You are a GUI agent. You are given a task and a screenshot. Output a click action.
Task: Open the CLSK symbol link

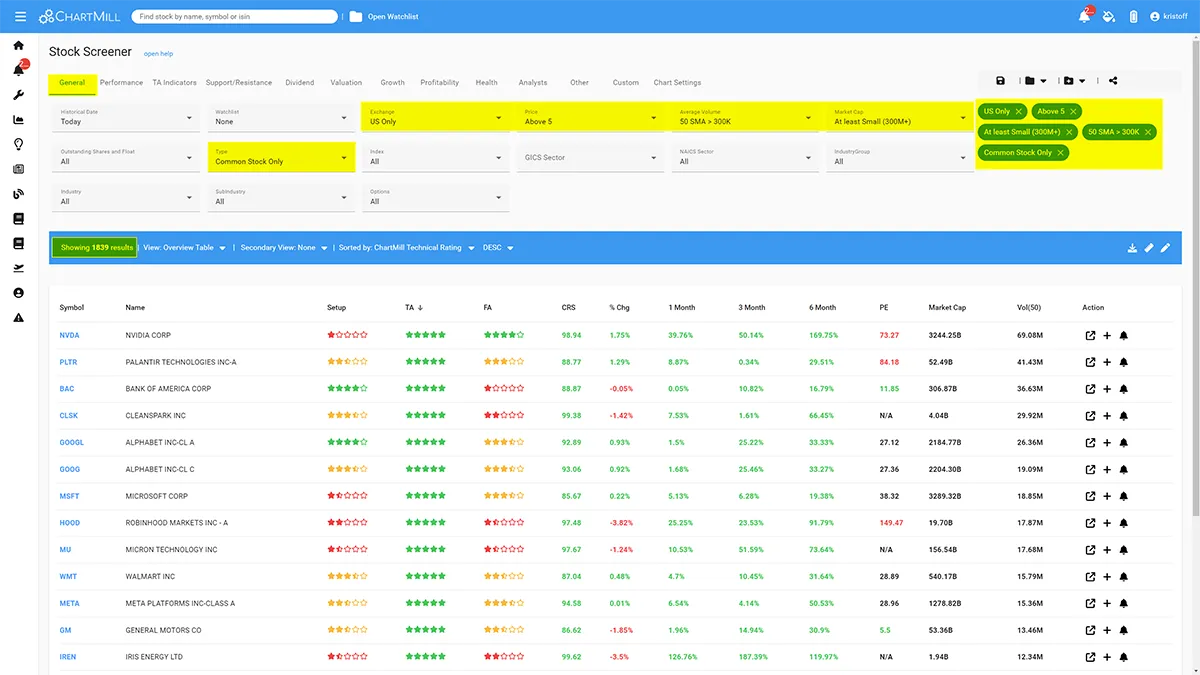coord(68,415)
